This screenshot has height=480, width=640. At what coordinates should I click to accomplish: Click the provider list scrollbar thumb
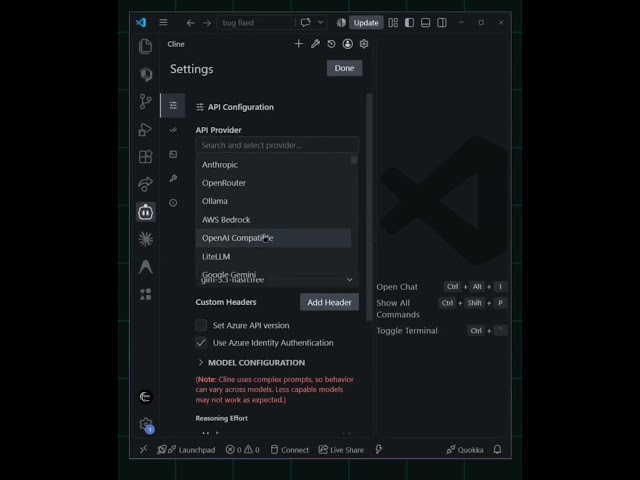(x=354, y=160)
